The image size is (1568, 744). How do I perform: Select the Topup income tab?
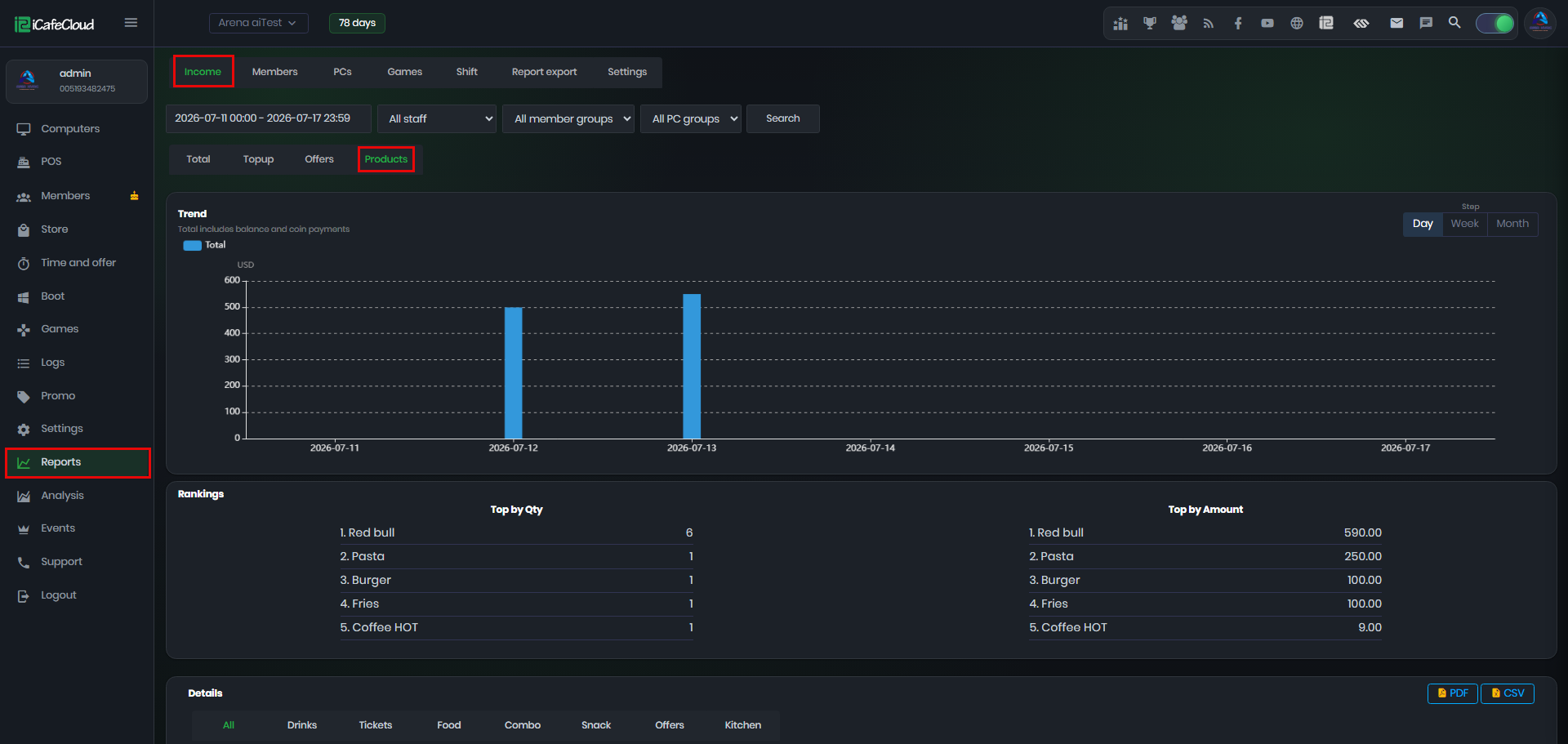click(x=258, y=159)
